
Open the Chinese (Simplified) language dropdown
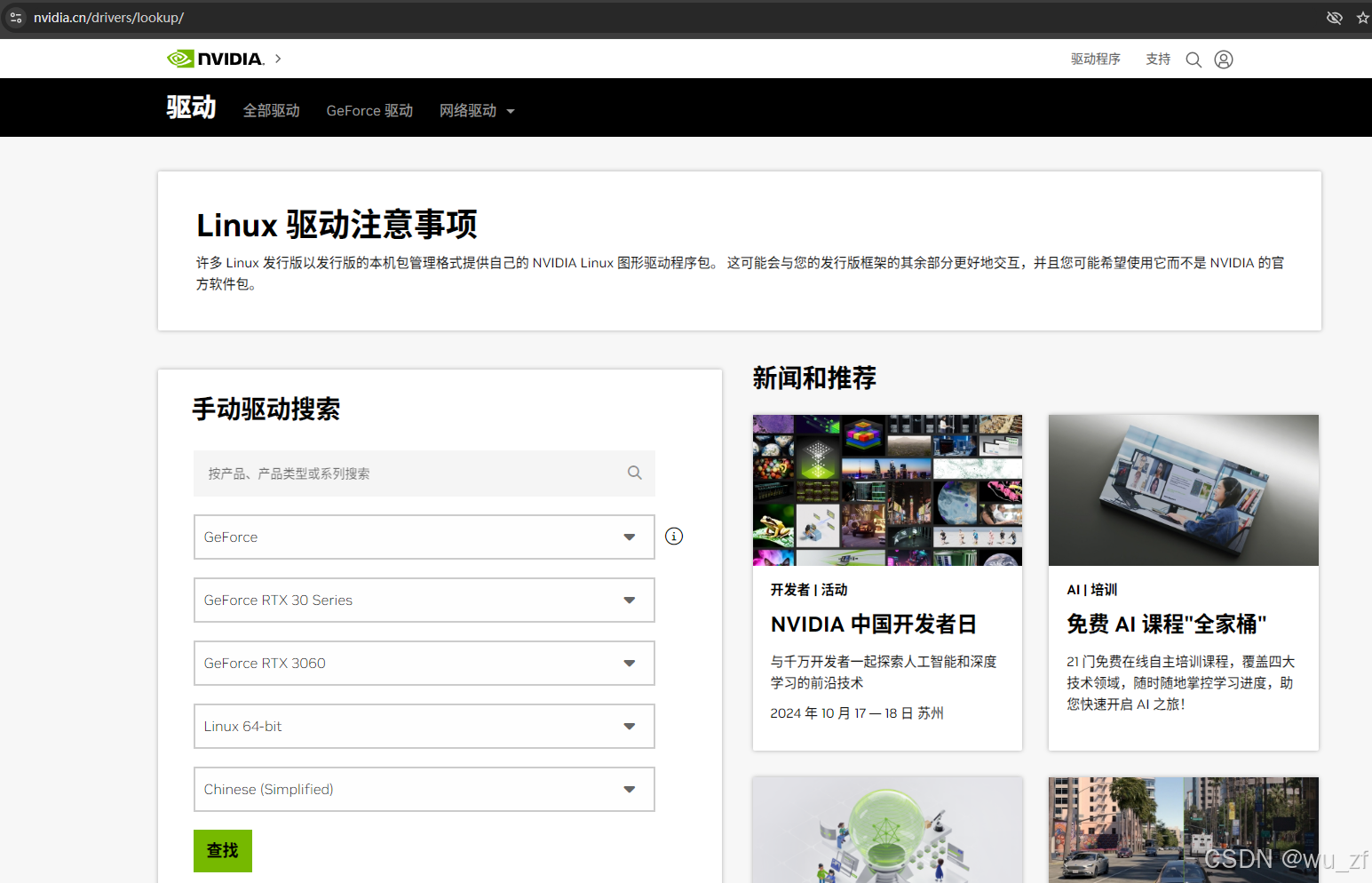[629, 789]
